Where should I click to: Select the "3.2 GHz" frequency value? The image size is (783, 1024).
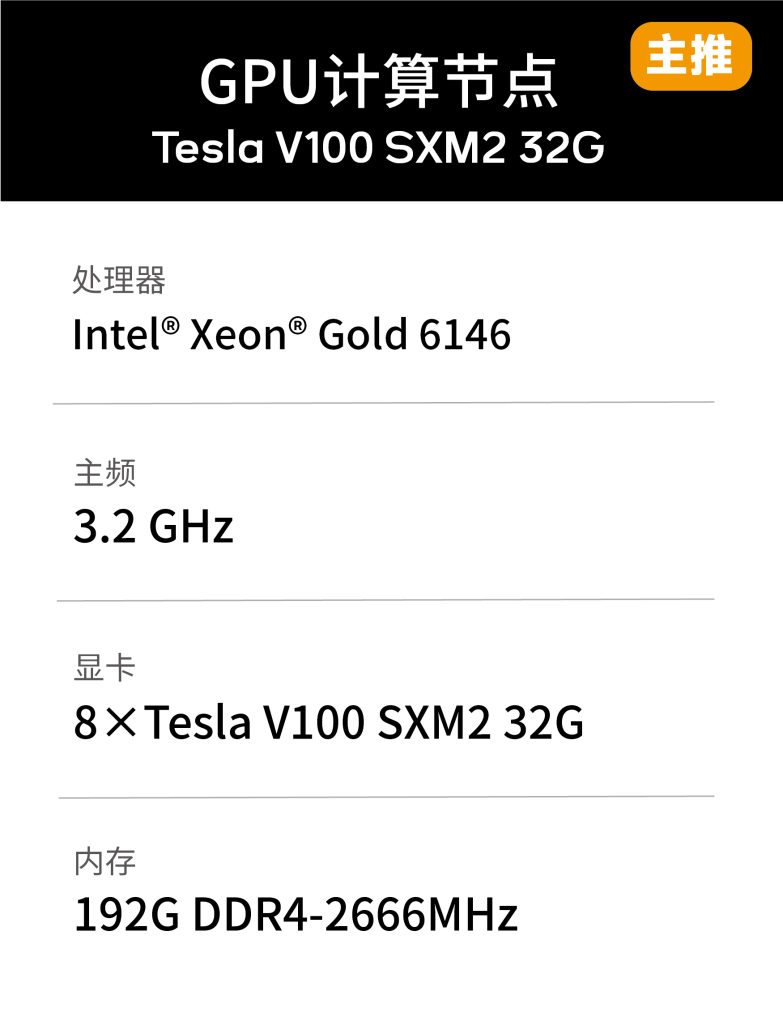pyautogui.click(x=153, y=527)
